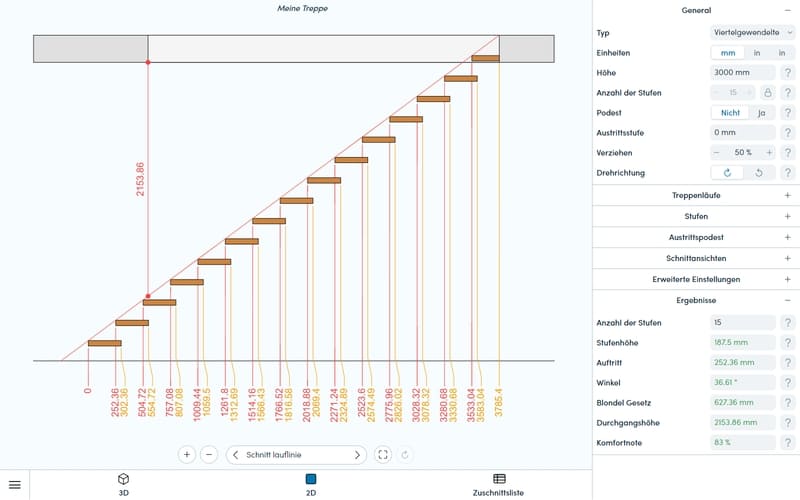Select the second 'in' units option
The image size is (800, 500).
pos(781,53)
